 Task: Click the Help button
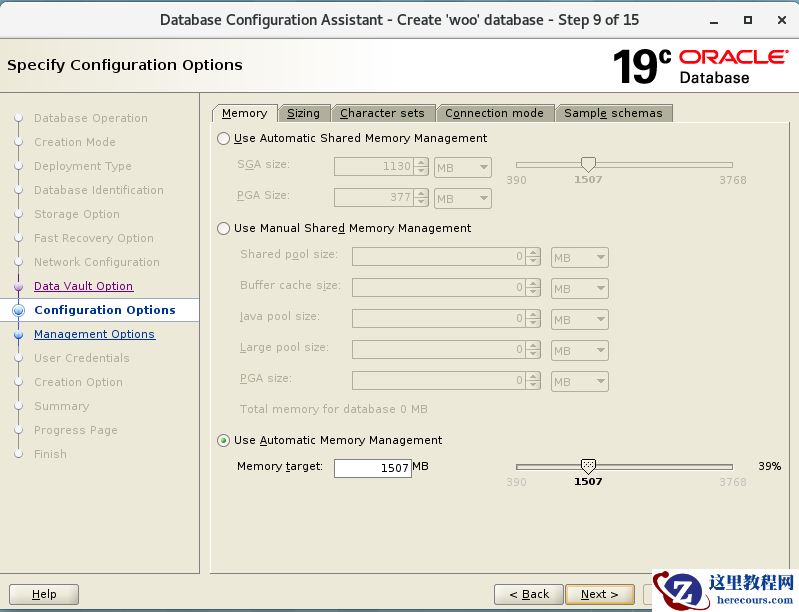coord(44,594)
